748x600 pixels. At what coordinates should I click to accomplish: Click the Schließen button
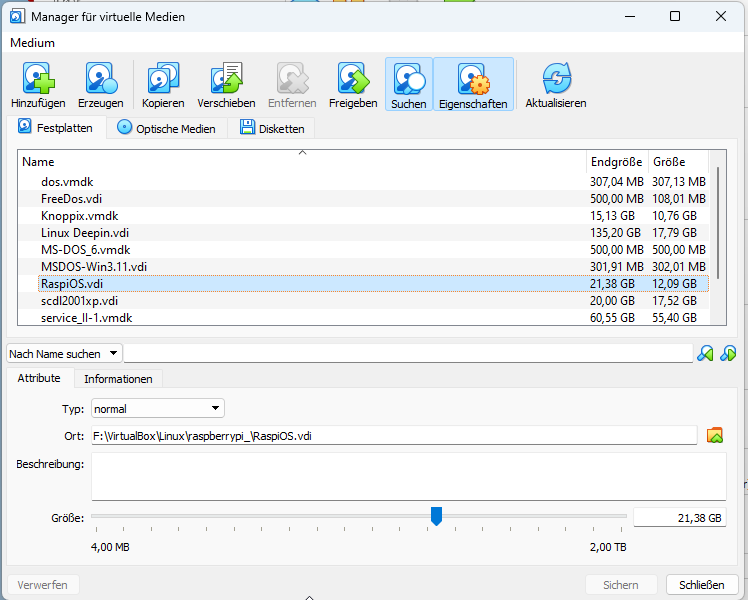pyautogui.click(x=702, y=585)
